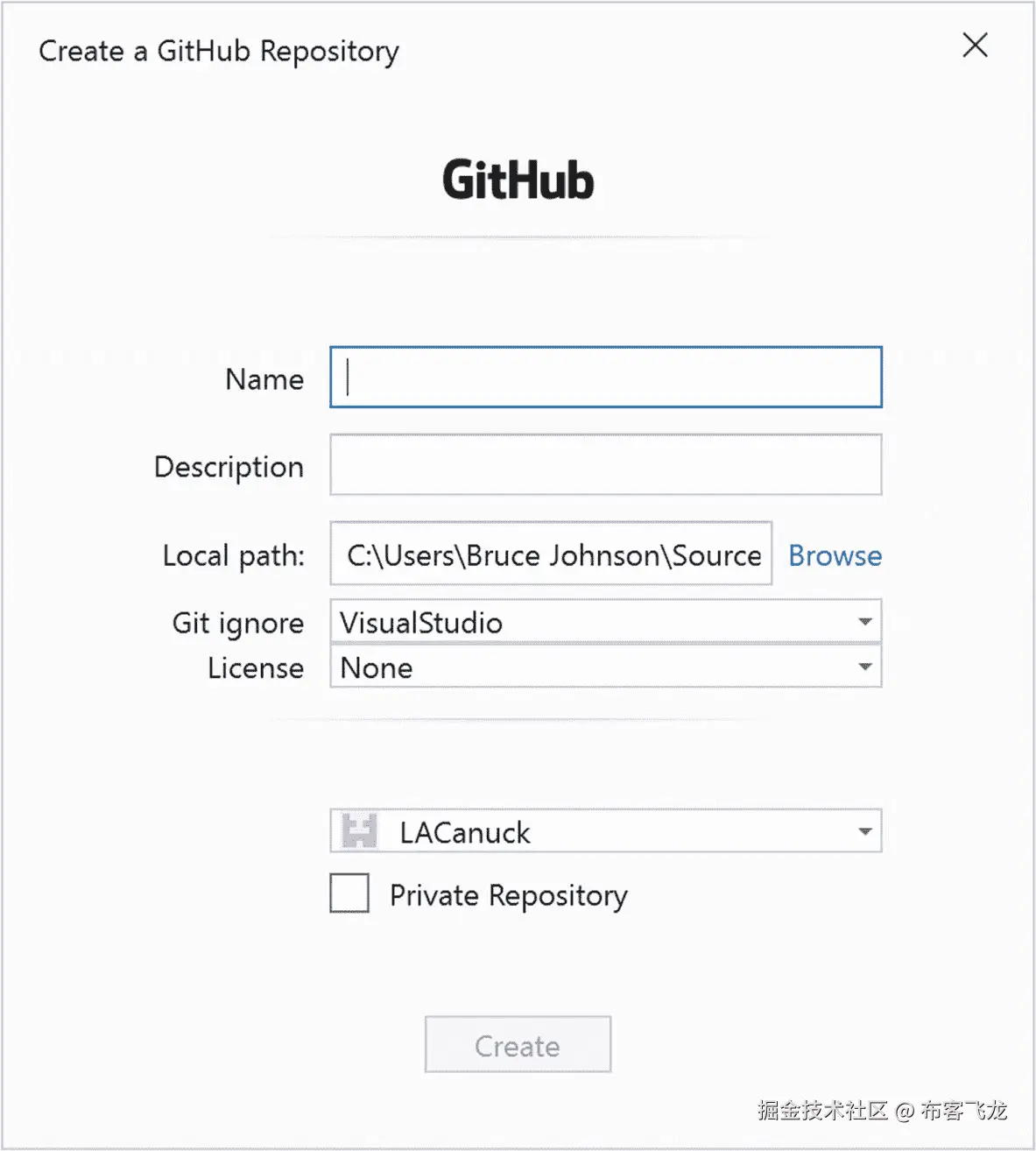This screenshot has height=1151, width=1036.
Task: Enable the Private Repository checkbox
Action: [349, 893]
